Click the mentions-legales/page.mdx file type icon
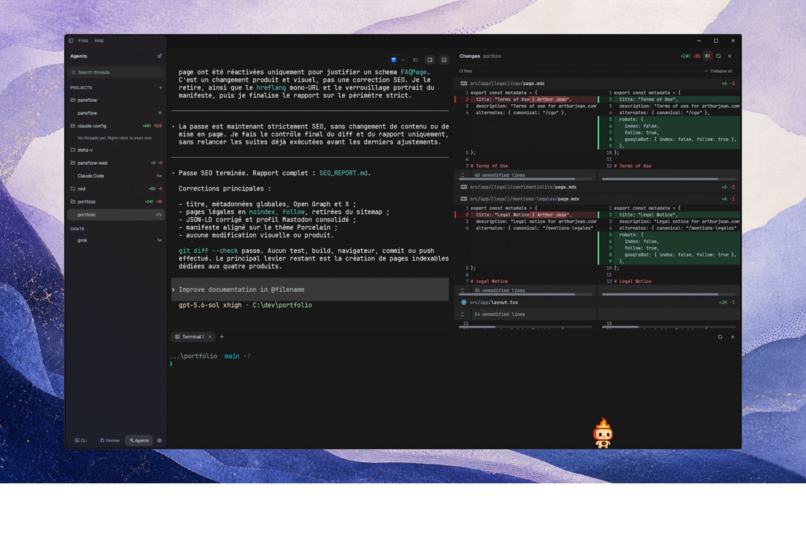The width and height of the screenshot is (806, 537). 464,199
